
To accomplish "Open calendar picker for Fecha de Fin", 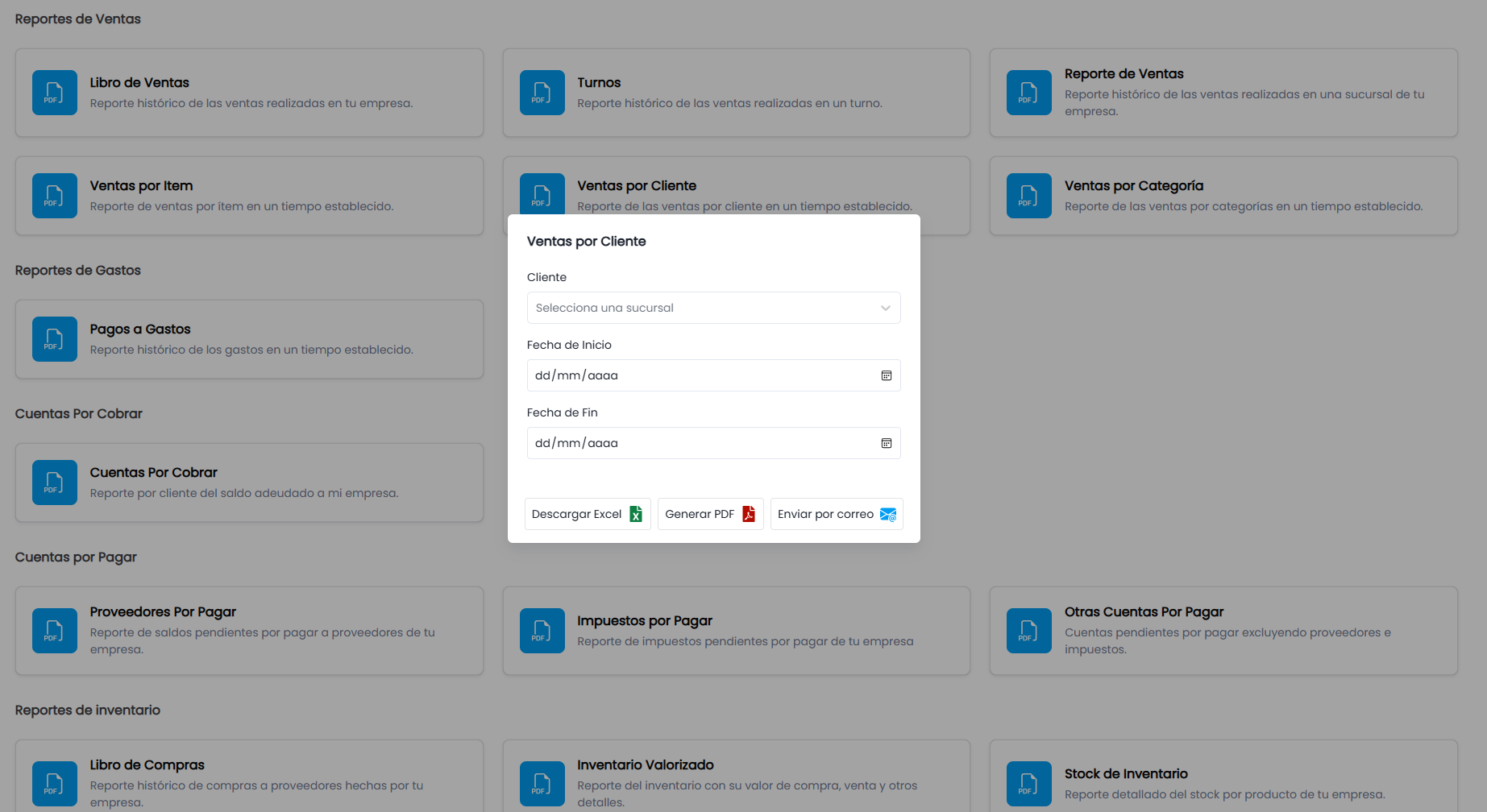I will click(887, 443).
